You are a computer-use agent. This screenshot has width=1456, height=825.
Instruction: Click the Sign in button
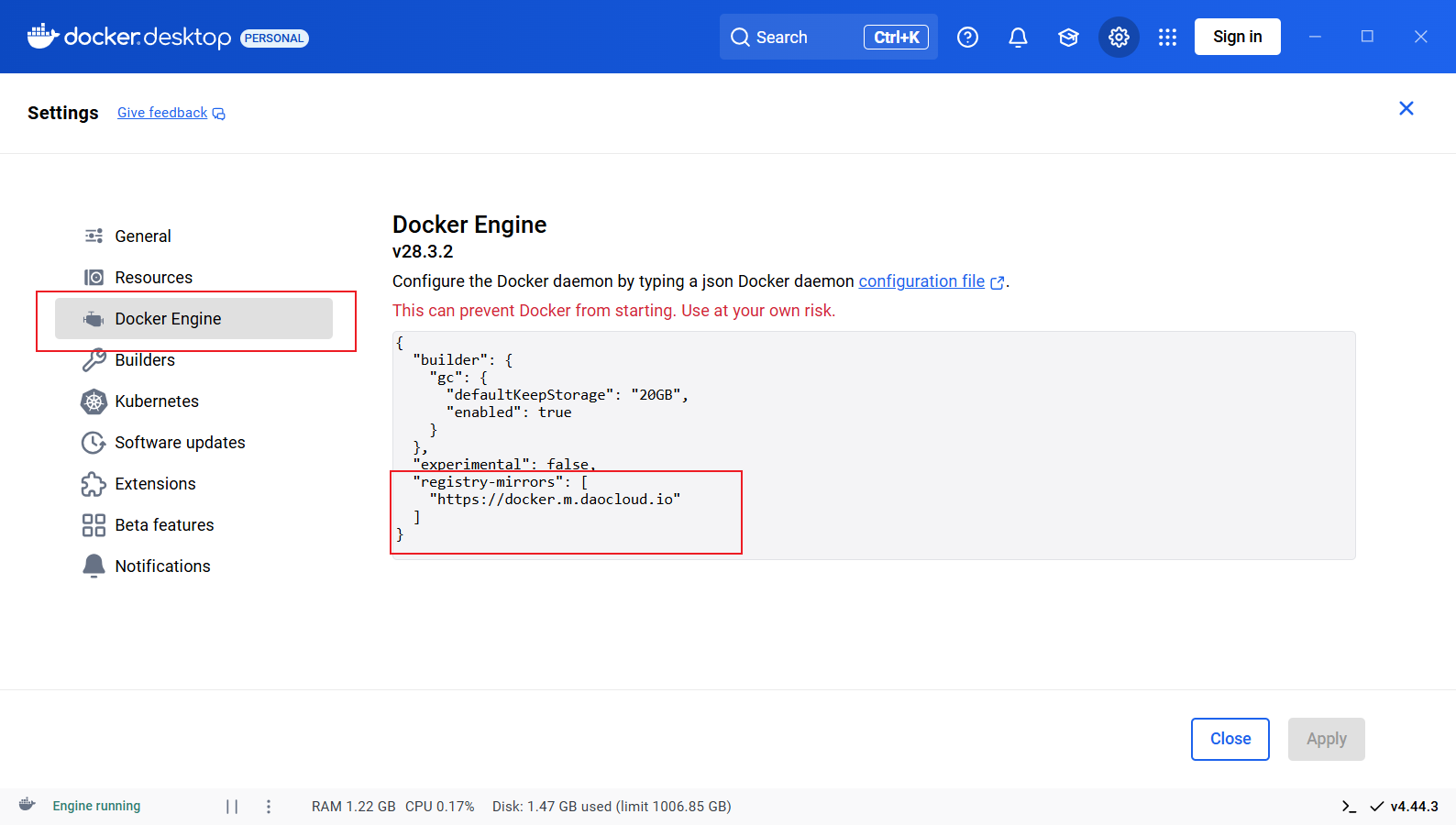tap(1237, 37)
